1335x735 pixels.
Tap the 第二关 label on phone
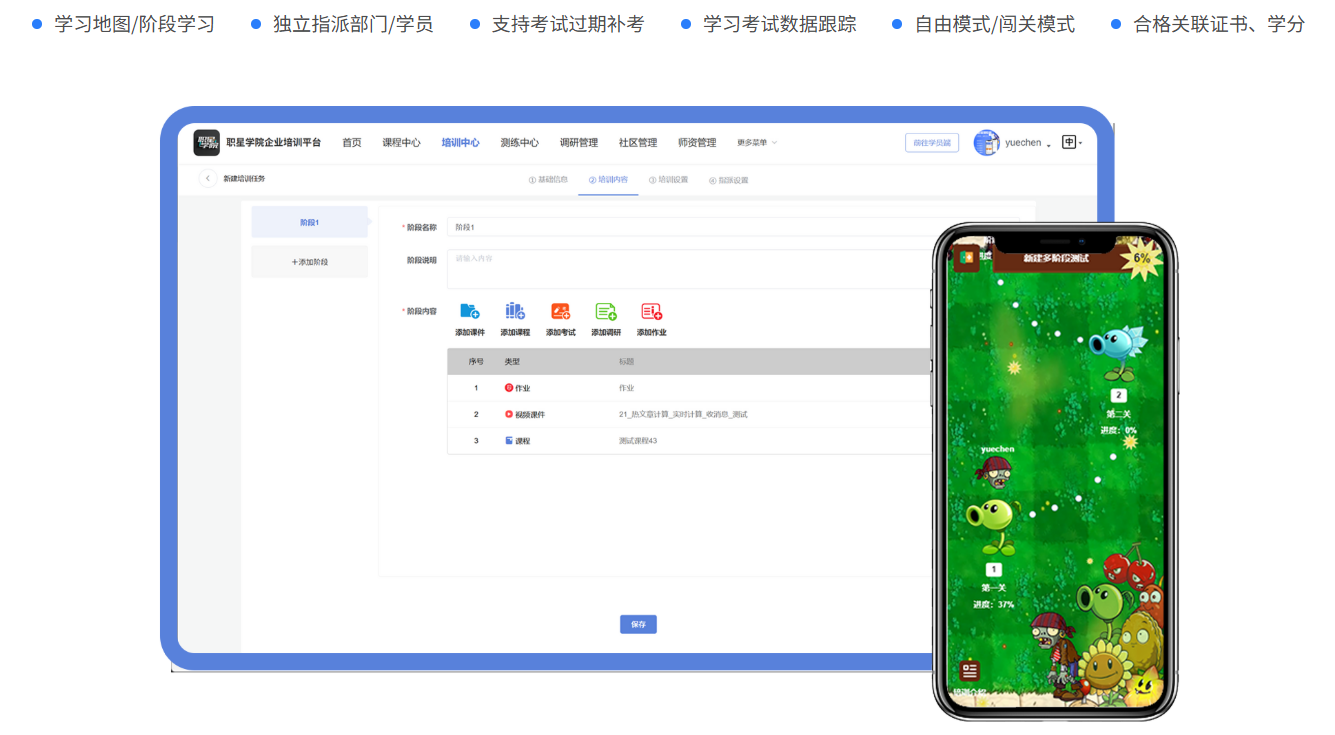(x=1119, y=414)
